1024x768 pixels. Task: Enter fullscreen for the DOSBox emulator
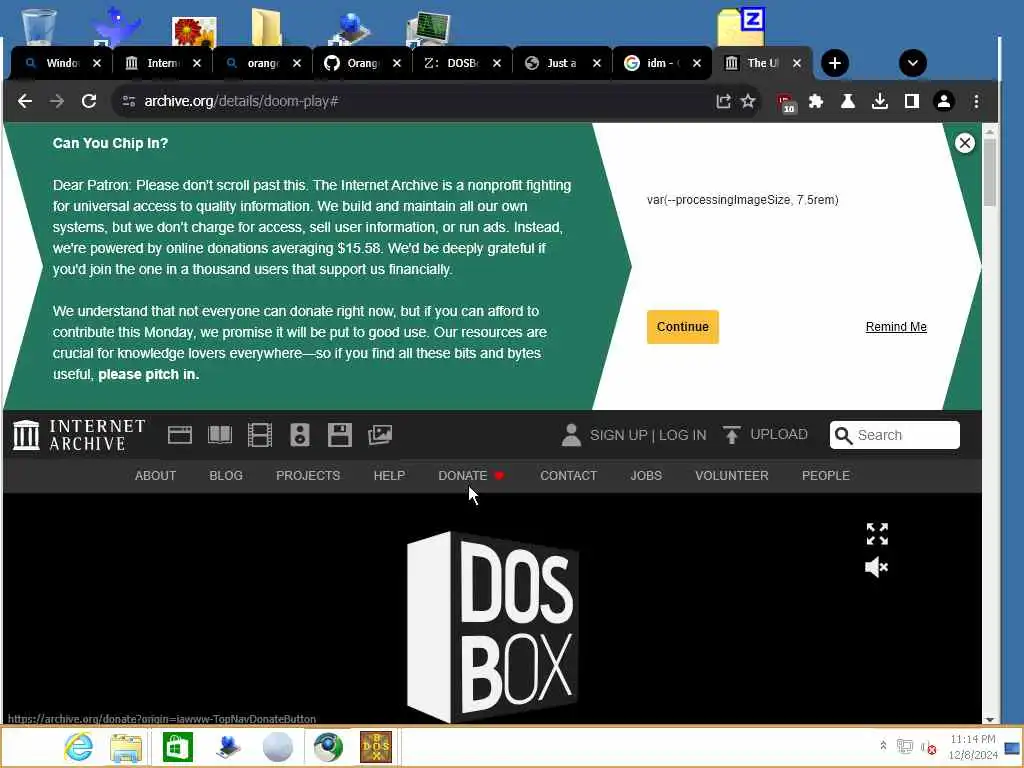tap(877, 534)
